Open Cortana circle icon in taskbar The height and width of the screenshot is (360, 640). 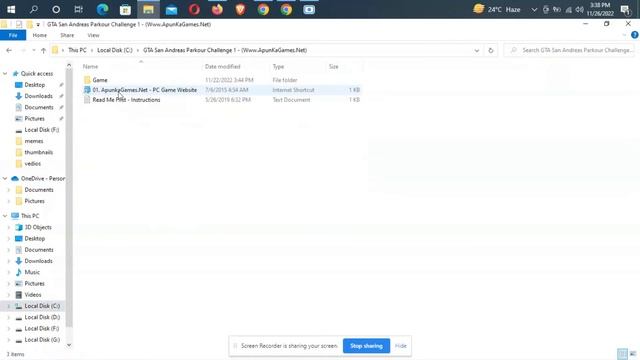point(56,9)
